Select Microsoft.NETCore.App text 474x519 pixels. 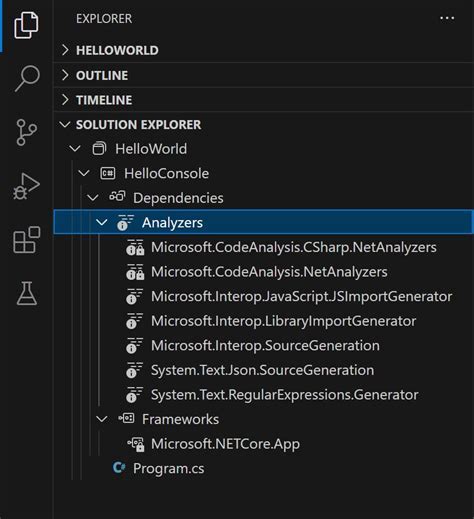coord(226,444)
